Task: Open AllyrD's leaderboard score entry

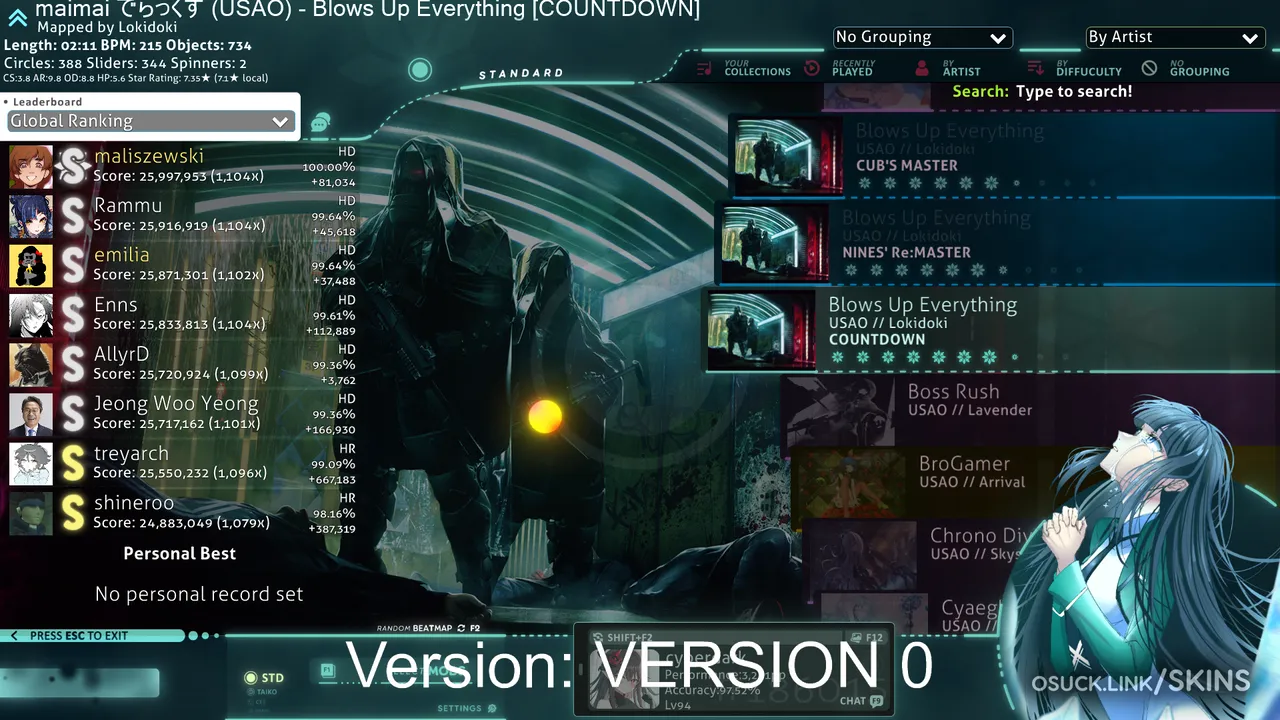Action: click(x=182, y=365)
